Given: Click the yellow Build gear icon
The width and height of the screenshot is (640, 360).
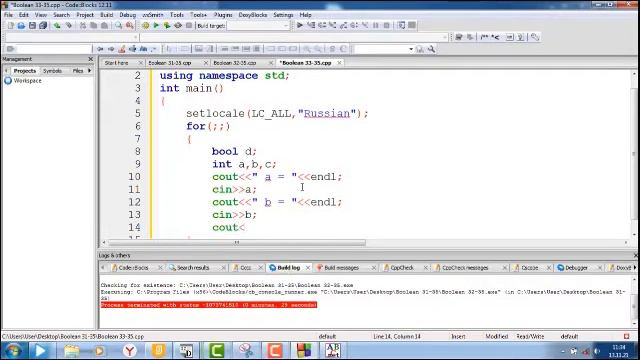Looking at the screenshot, I should coord(145,25).
